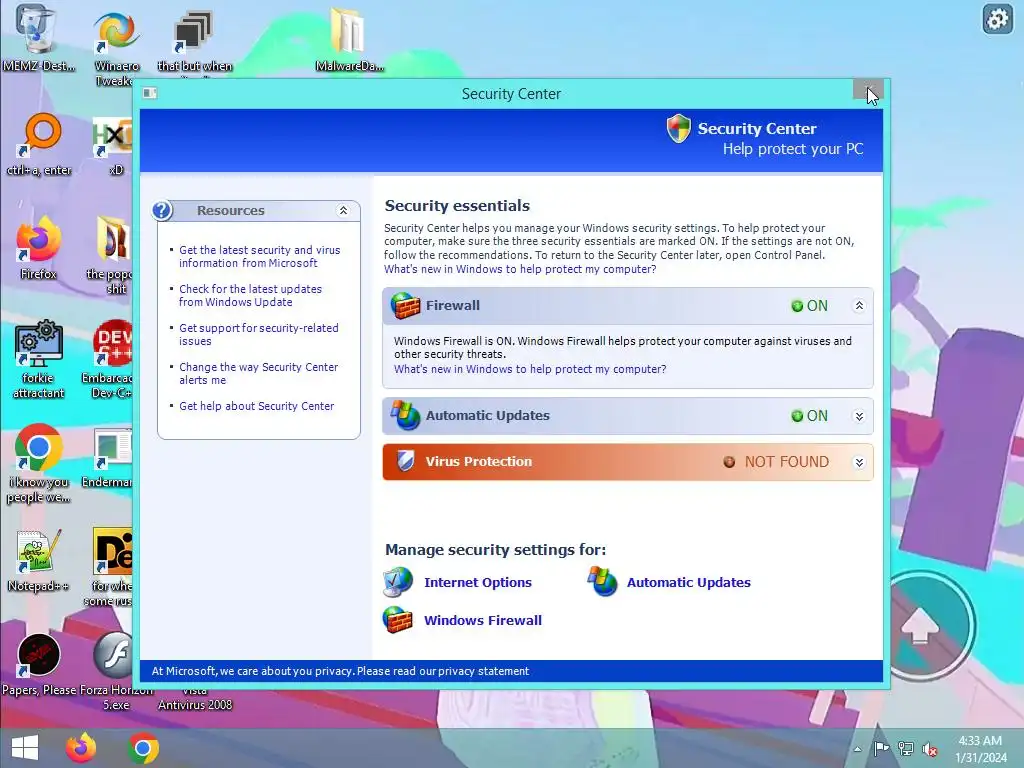Click the network tray icon

click(x=906, y=749)
